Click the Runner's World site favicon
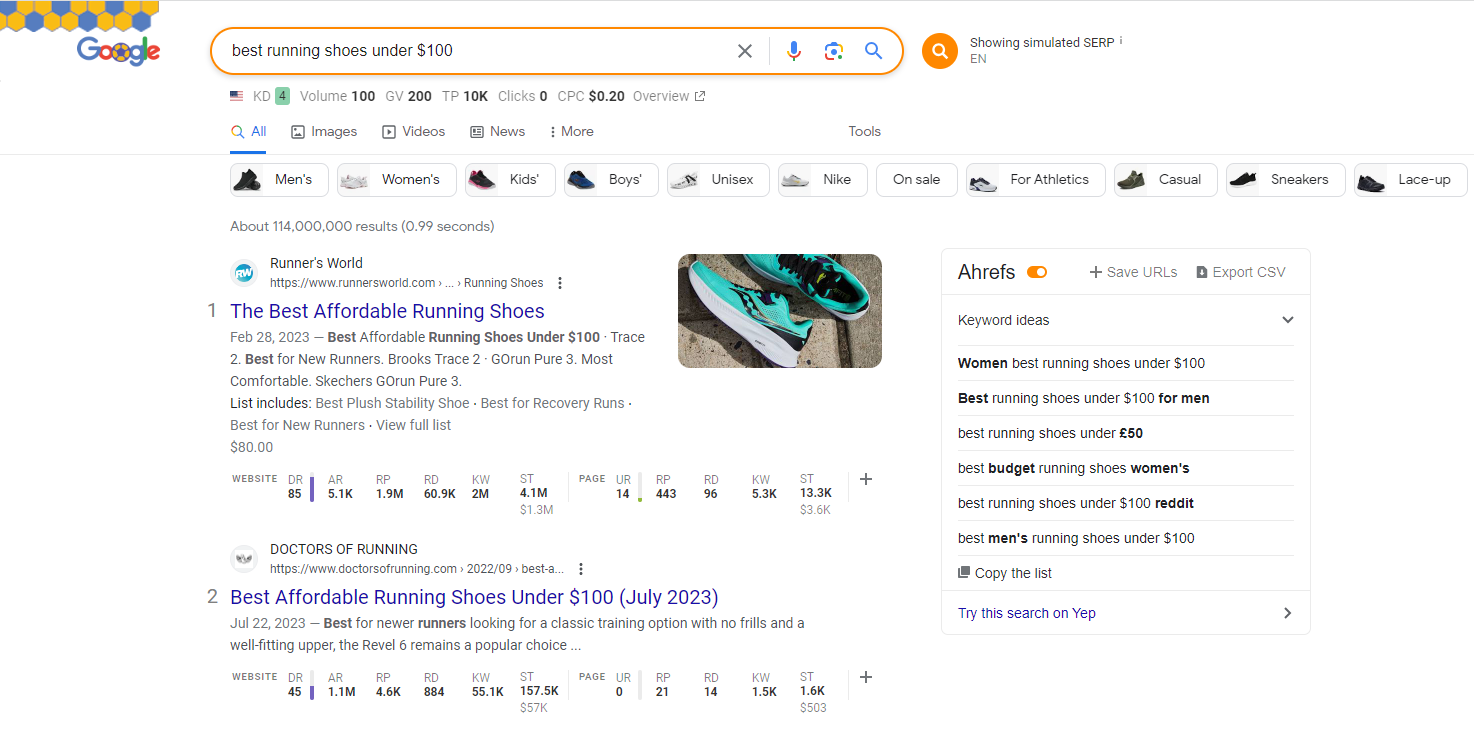The width and height of the screenshot is (1474, 736). coord(244,272)
